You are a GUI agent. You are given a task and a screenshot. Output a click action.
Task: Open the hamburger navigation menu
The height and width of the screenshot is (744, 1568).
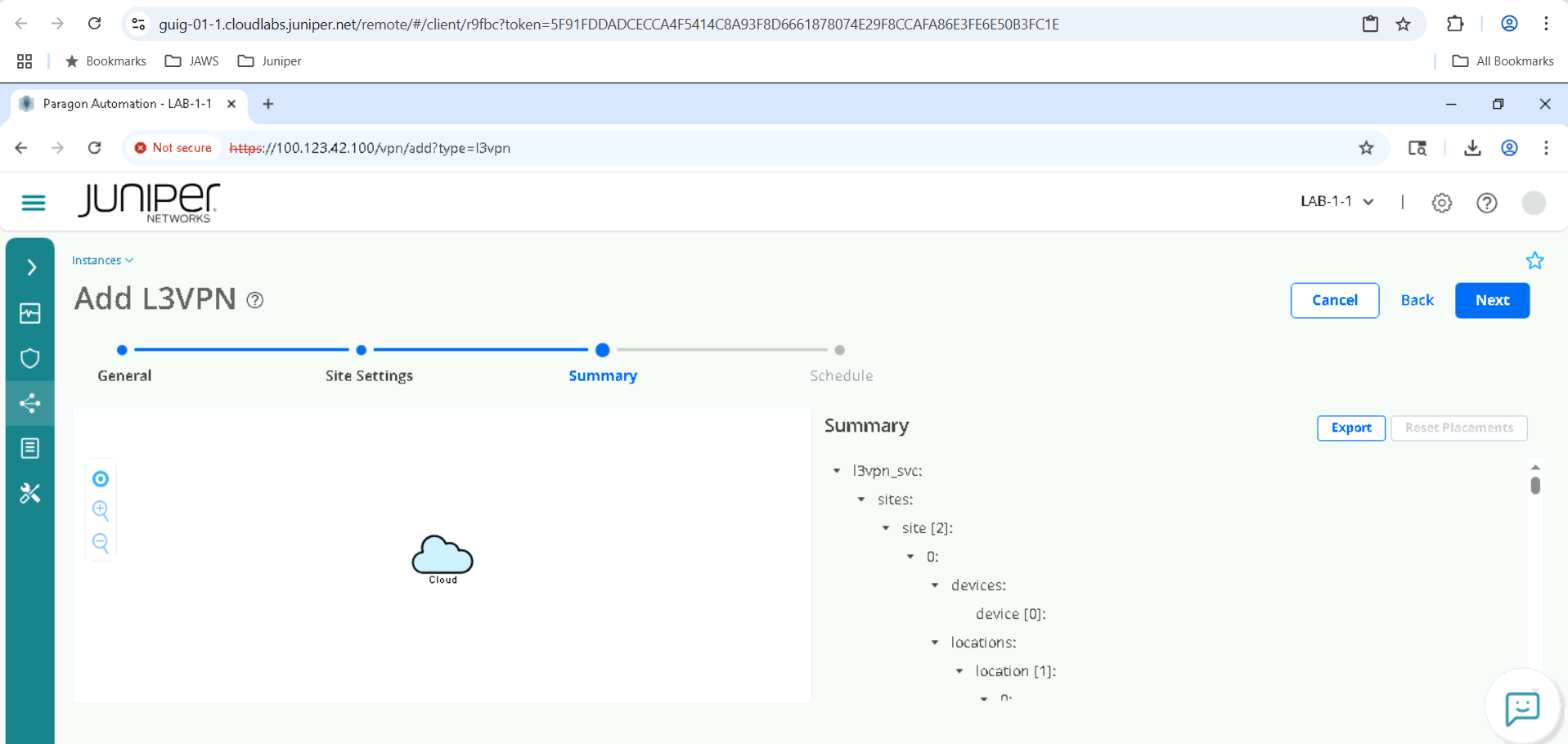click(x=34, y=203)
